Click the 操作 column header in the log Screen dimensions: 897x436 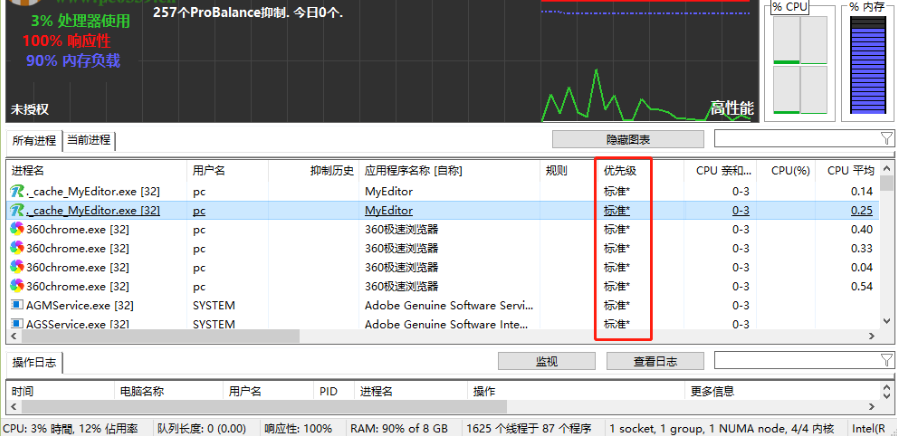(x=575, y=391)
